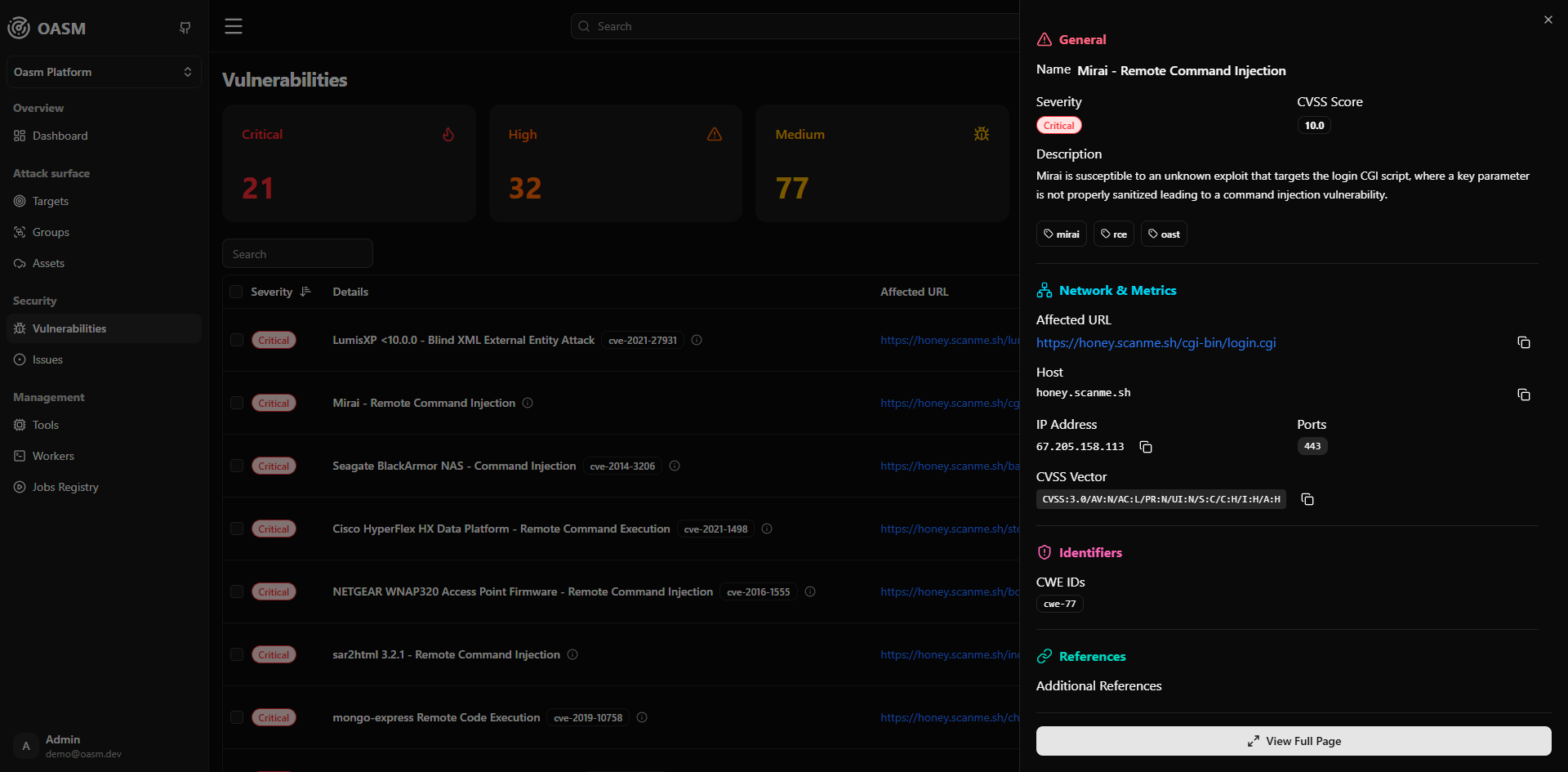Check the LumisXP row checkbox

pos(236,340)
